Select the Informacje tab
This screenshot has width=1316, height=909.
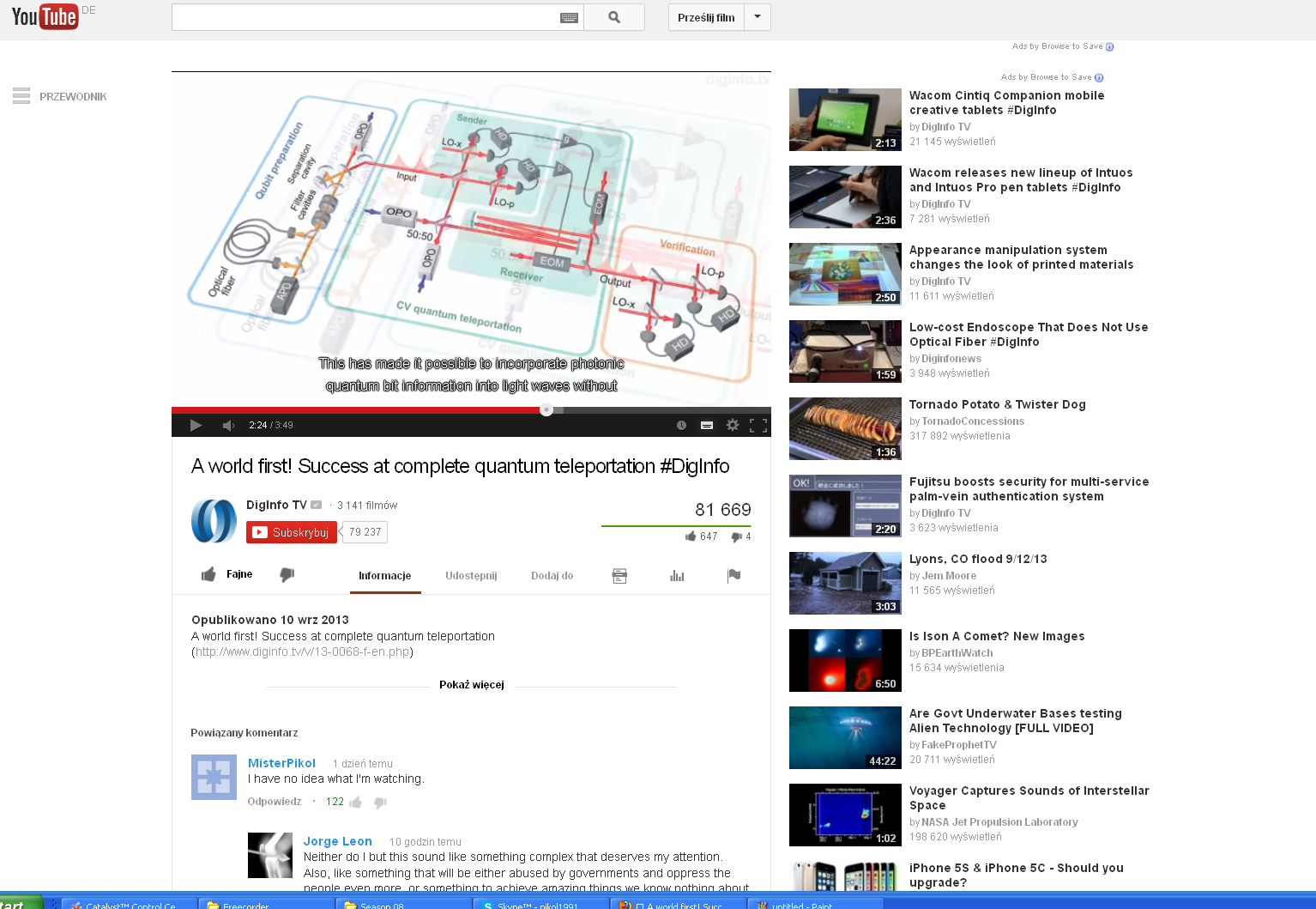pyautogui.click(x=385, y=576)
